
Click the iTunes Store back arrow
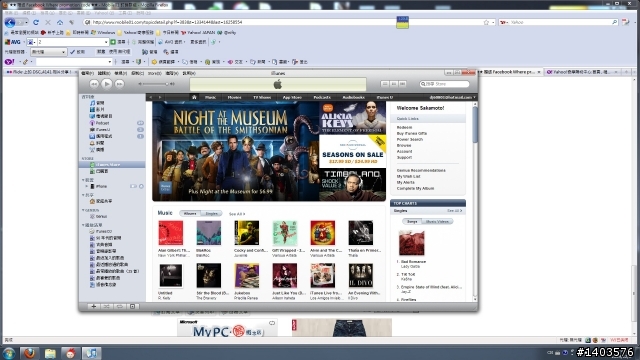click(x=151, y=97)
